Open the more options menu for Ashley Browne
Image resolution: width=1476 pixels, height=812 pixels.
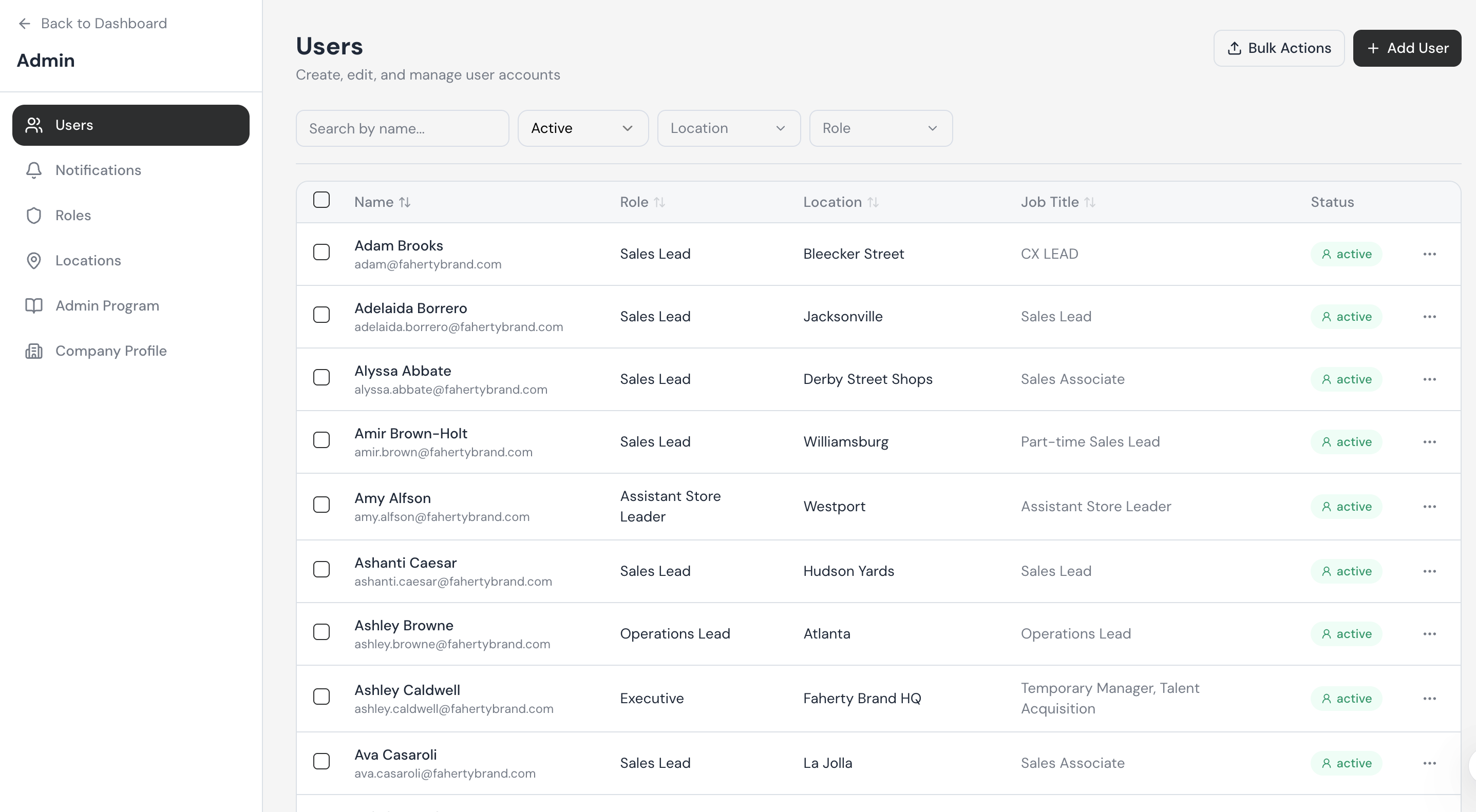coord(1430,634)
